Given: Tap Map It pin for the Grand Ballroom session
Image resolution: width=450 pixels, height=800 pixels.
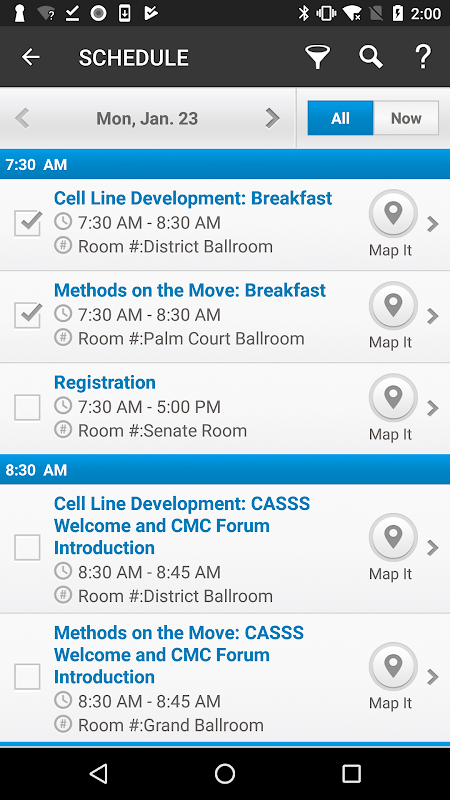Looking at the screenshot, I should [393, 666].
